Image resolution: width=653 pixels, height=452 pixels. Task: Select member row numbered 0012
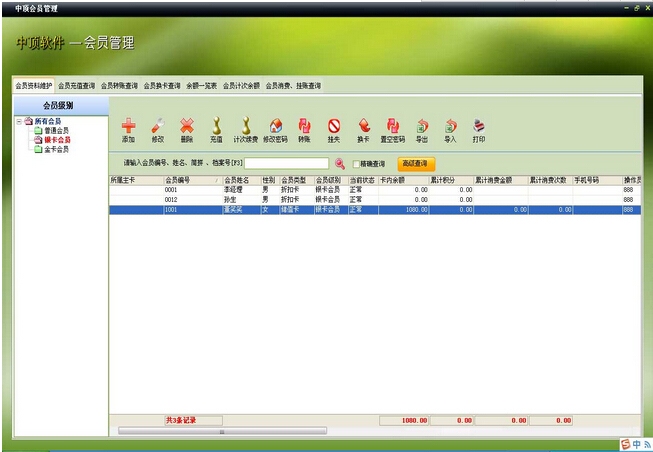pyautogui.click(x=375, y=200)
